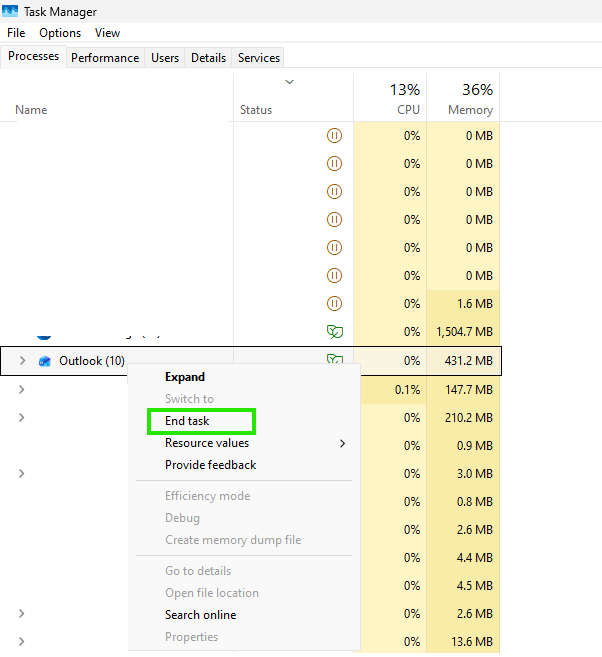The image size is (602, 657).
Task: Choose Search online in context menu
Action: (x=201, y=615)
